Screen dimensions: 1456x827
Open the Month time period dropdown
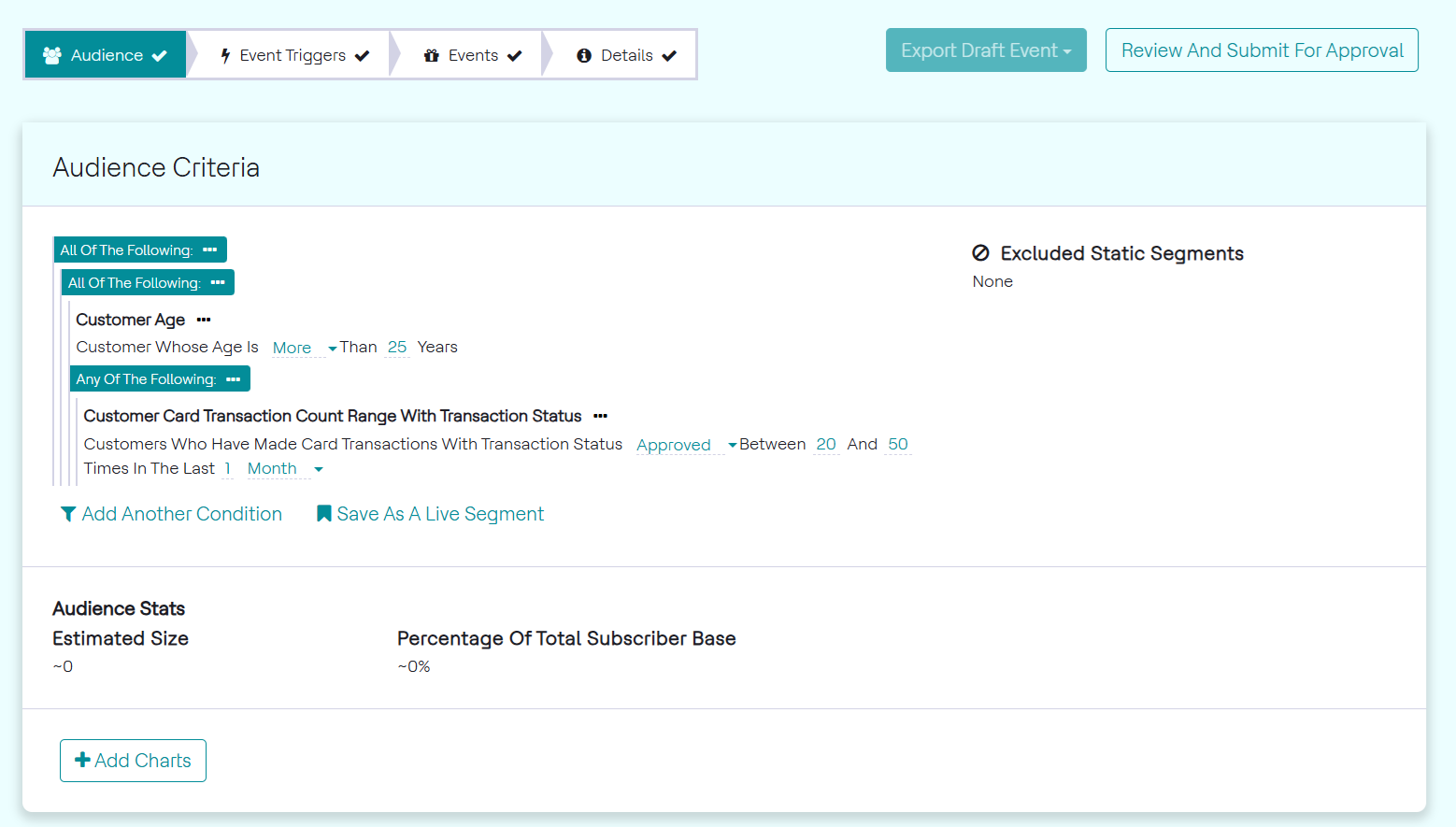(x=284, y=469)
